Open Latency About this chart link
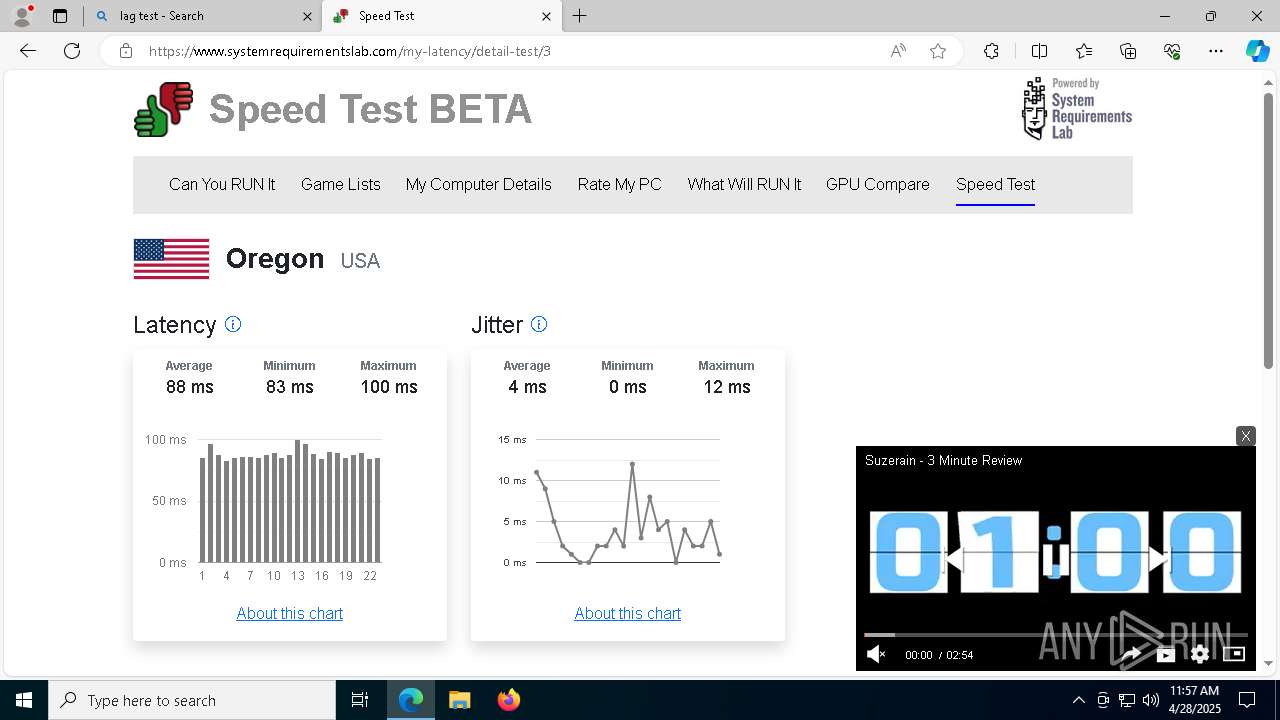Viewport: 1280px width, 720px height. (x=290, y=613)
